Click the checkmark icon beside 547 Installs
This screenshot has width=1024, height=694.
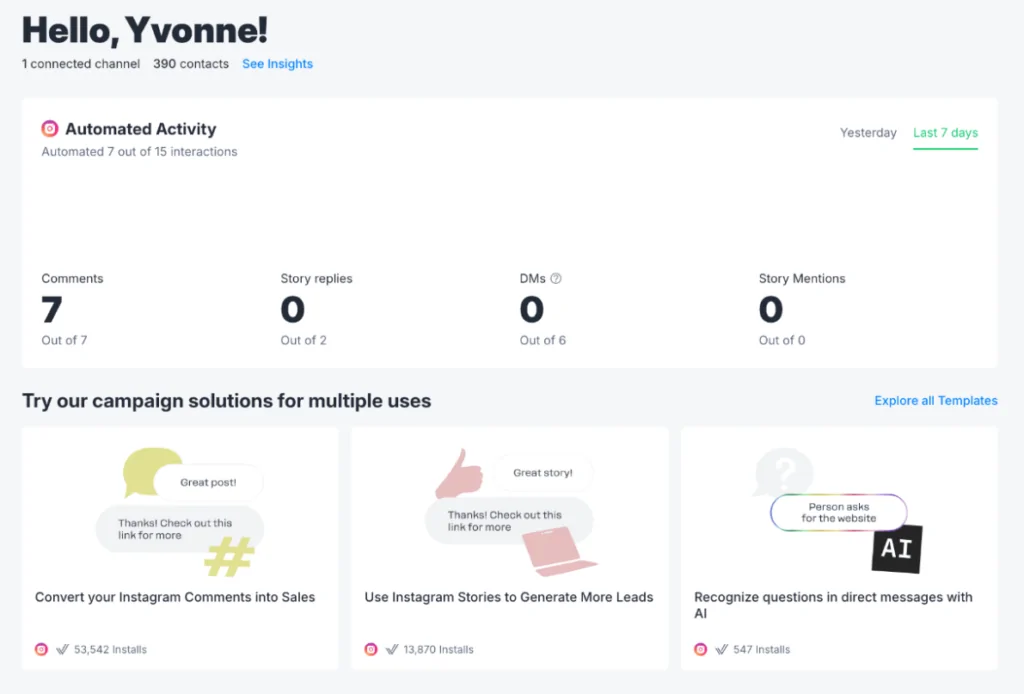point(722,649)
